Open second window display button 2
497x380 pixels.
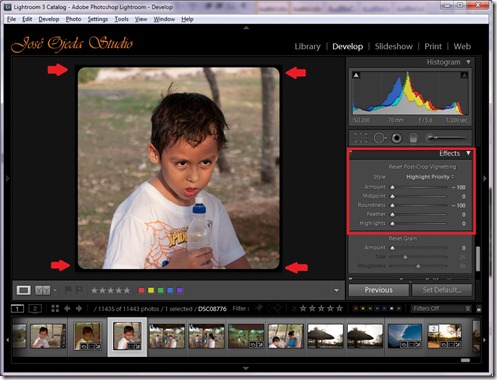point(35,309)
